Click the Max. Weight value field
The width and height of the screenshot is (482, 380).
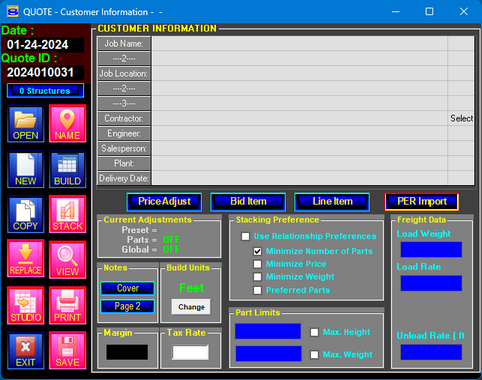click(x=268, y=353)
